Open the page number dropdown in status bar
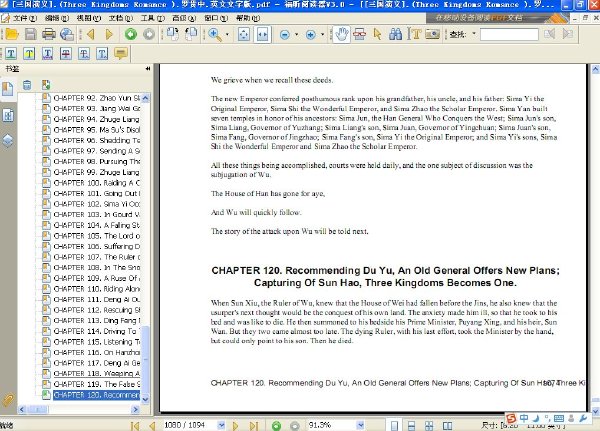The width and height of the screenshot is (600, 431). coord(221,425)
